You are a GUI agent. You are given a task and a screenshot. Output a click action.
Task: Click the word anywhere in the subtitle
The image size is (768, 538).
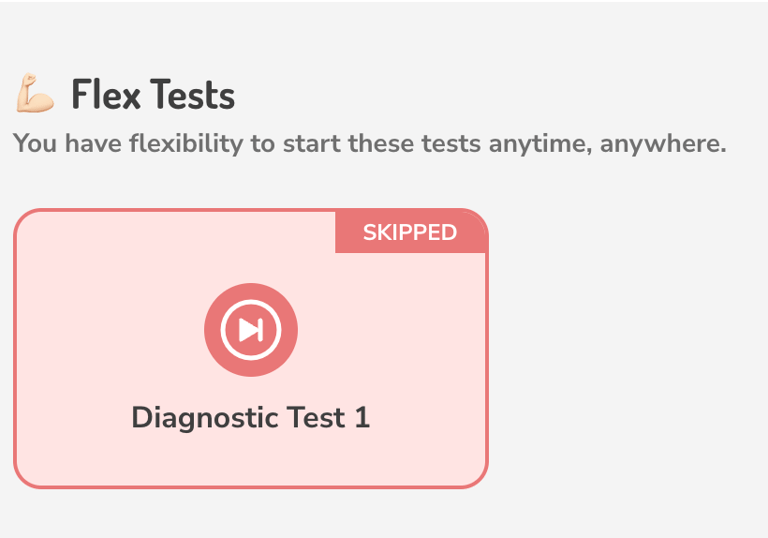(x=663, y=144)
